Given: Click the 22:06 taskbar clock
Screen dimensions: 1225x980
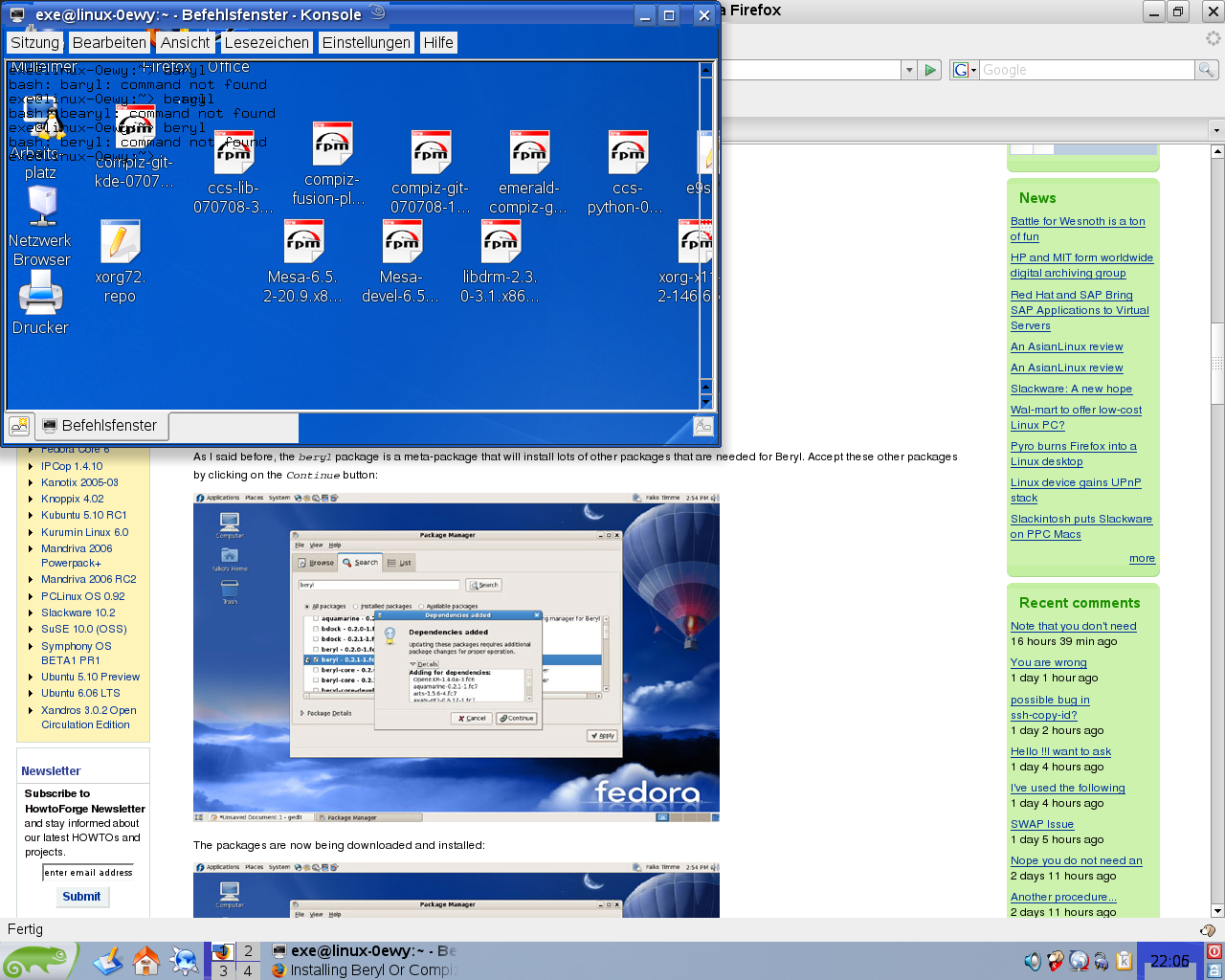Looking at the screenshot, I should 1169,961.
